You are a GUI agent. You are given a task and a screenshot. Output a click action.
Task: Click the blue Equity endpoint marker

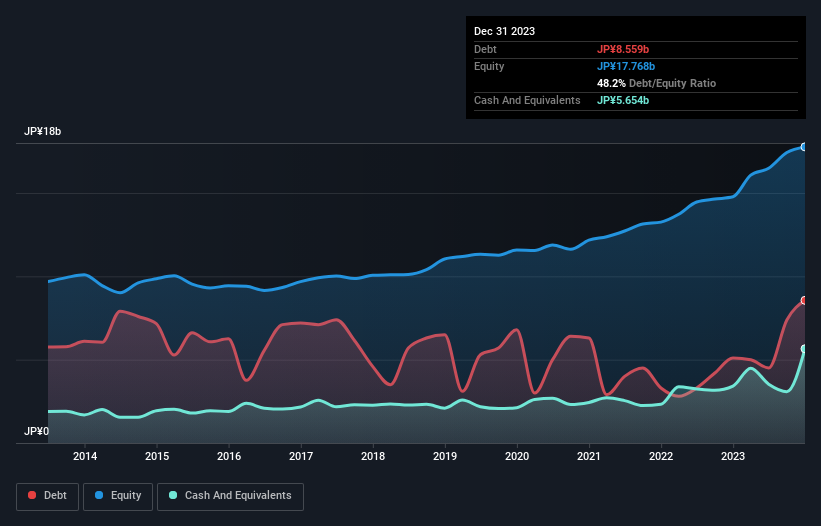click(x=804, y=147)
